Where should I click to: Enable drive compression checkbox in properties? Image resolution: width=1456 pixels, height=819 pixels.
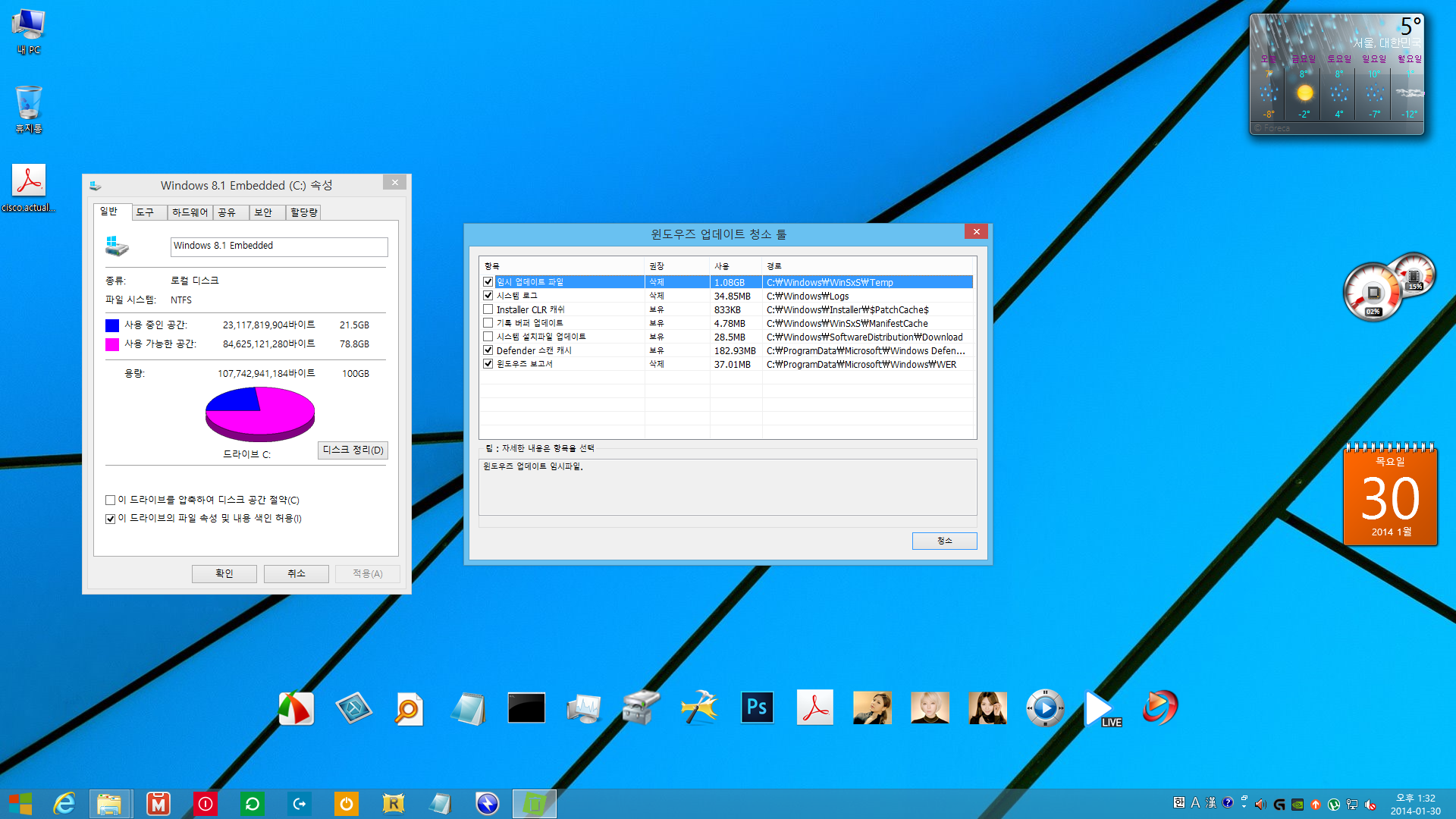click(x=110, y=500)
